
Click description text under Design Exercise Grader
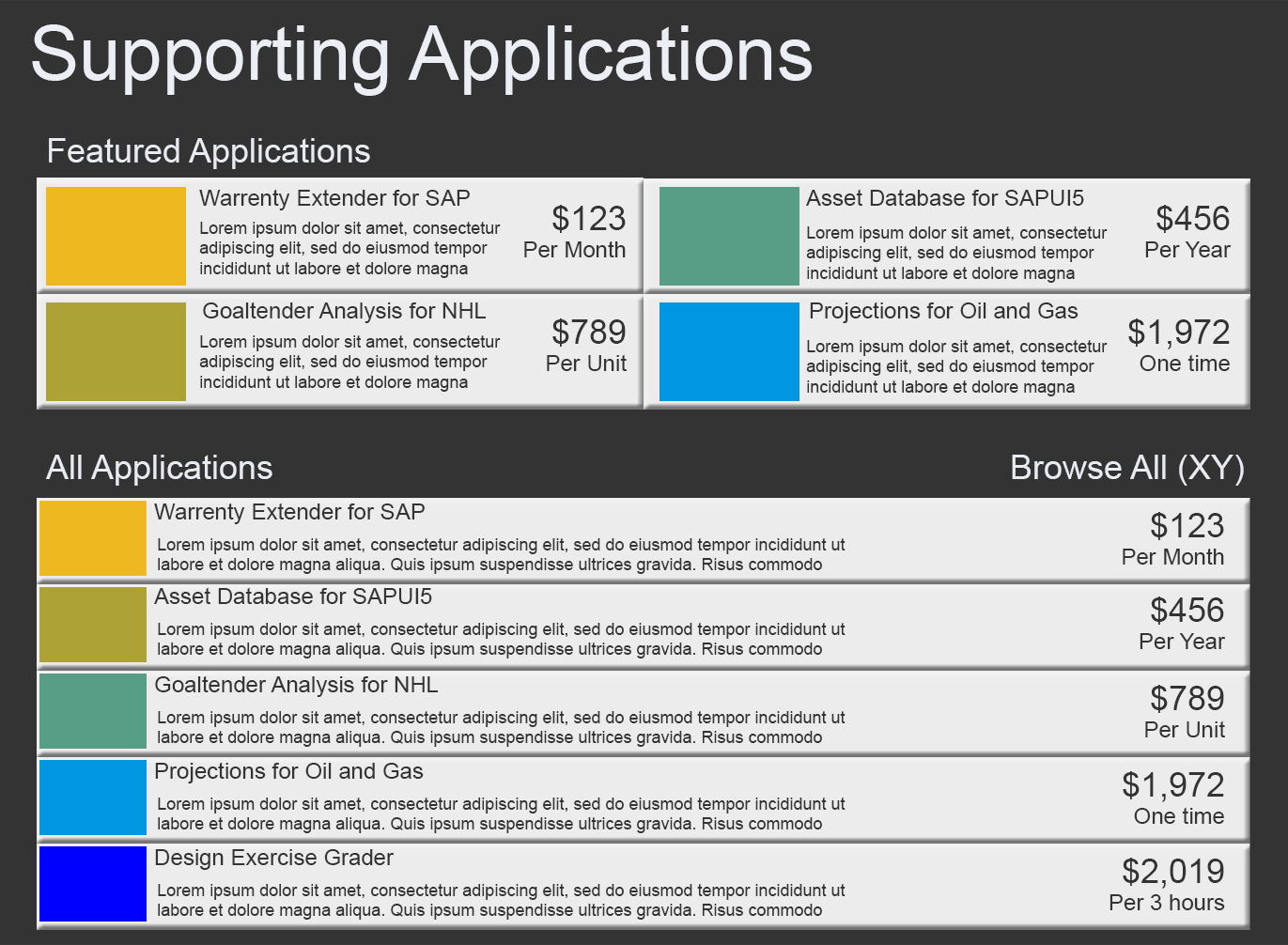click(x=501, y=900)
